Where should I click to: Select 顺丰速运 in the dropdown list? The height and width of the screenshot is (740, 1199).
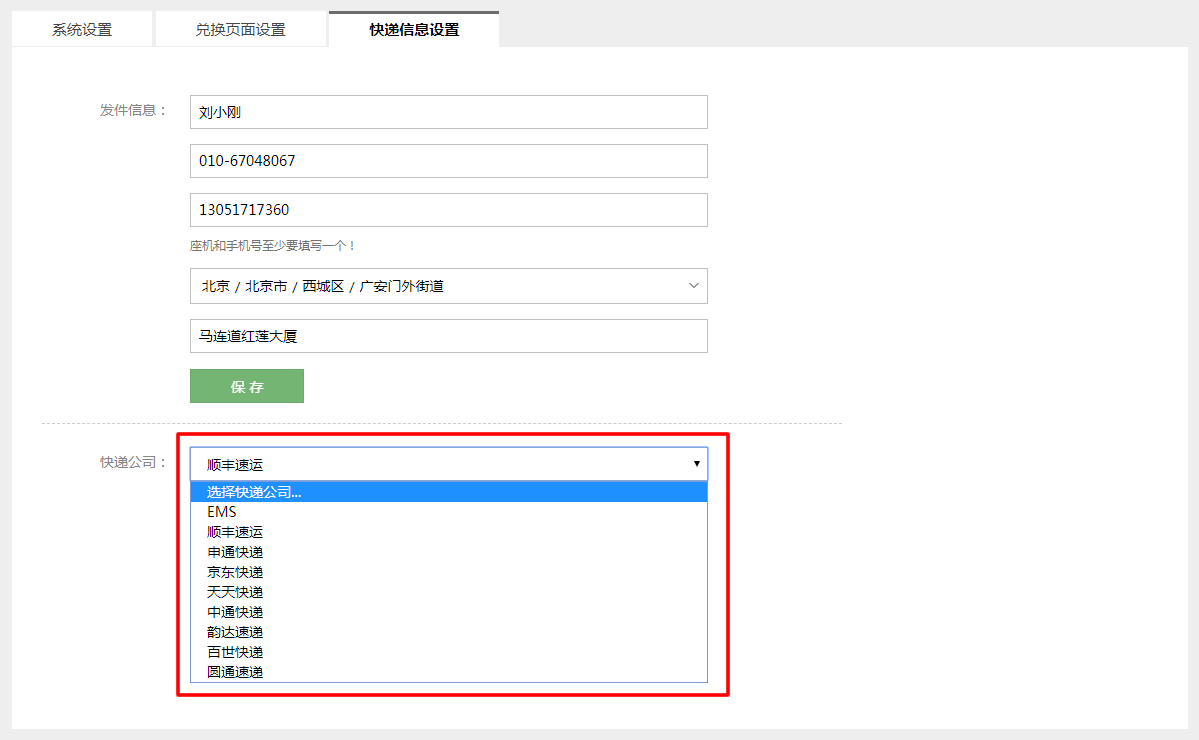(x=449, y=532)
